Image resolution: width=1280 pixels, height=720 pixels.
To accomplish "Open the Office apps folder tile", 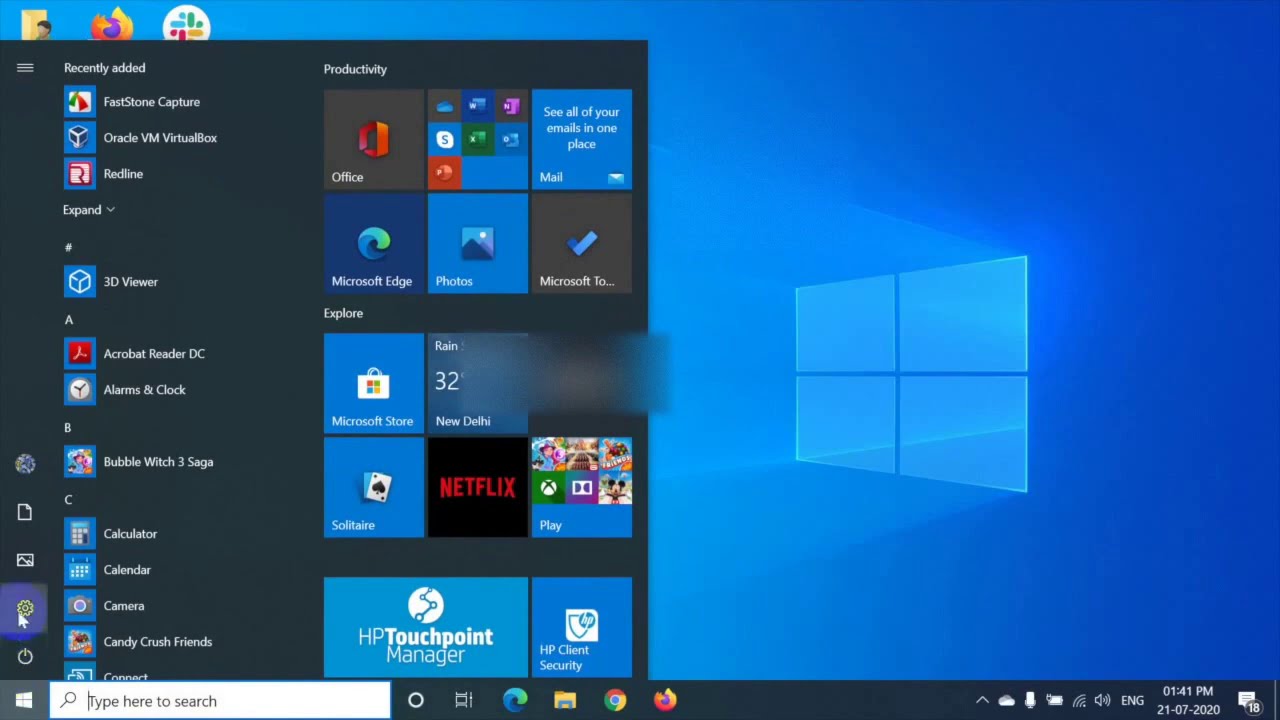I will (x=478, y=140).
